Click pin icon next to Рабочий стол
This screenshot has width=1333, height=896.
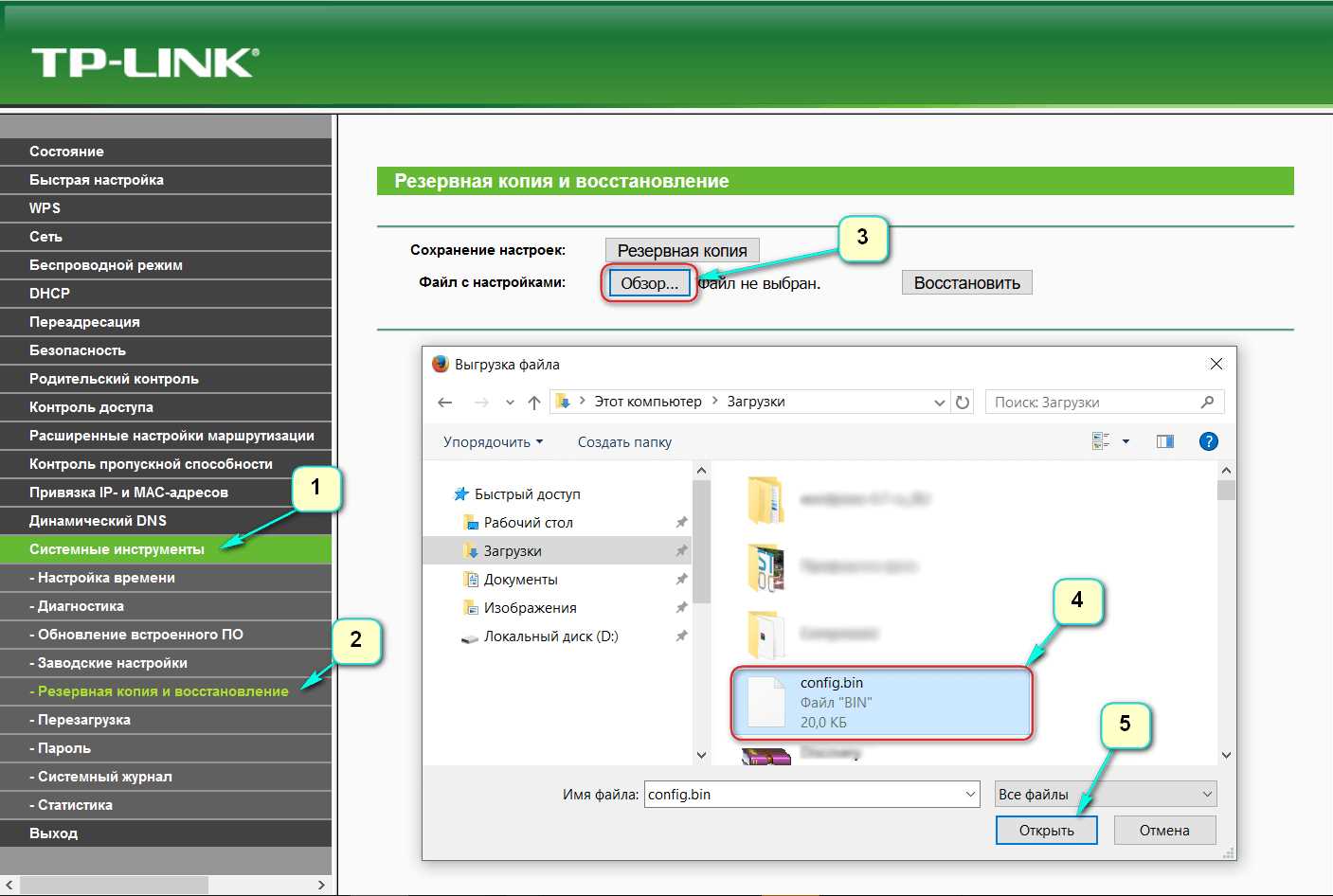tap(681, 523)
